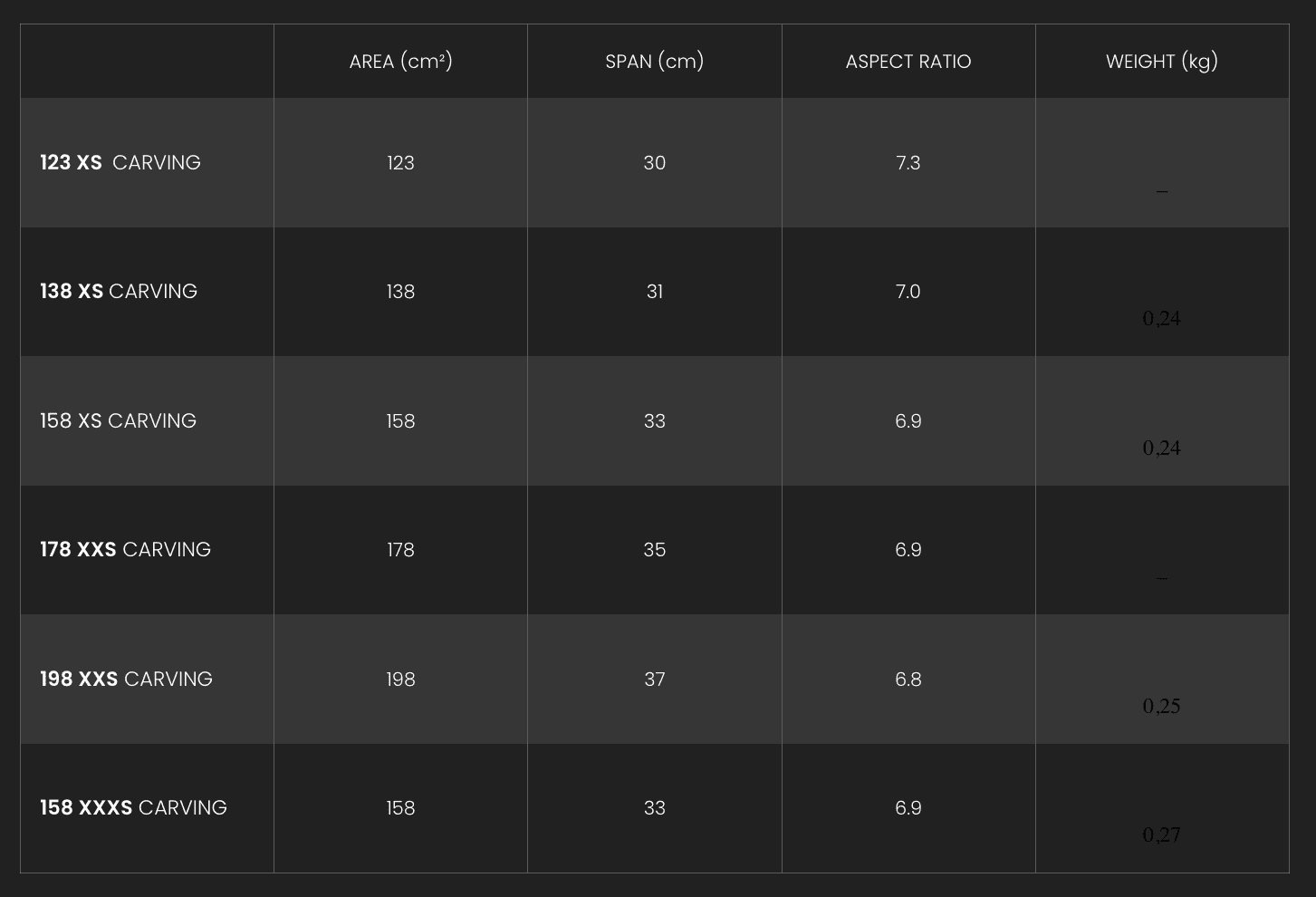Click the 158 XXXS CARVING row label
The height and width of the screenshot is (897, 1316).
[133, 808]
